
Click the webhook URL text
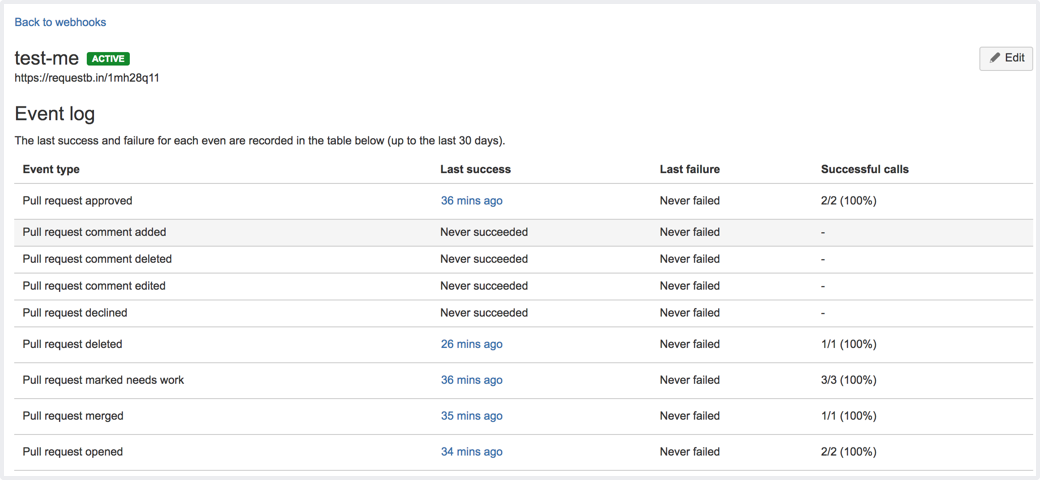87,78
